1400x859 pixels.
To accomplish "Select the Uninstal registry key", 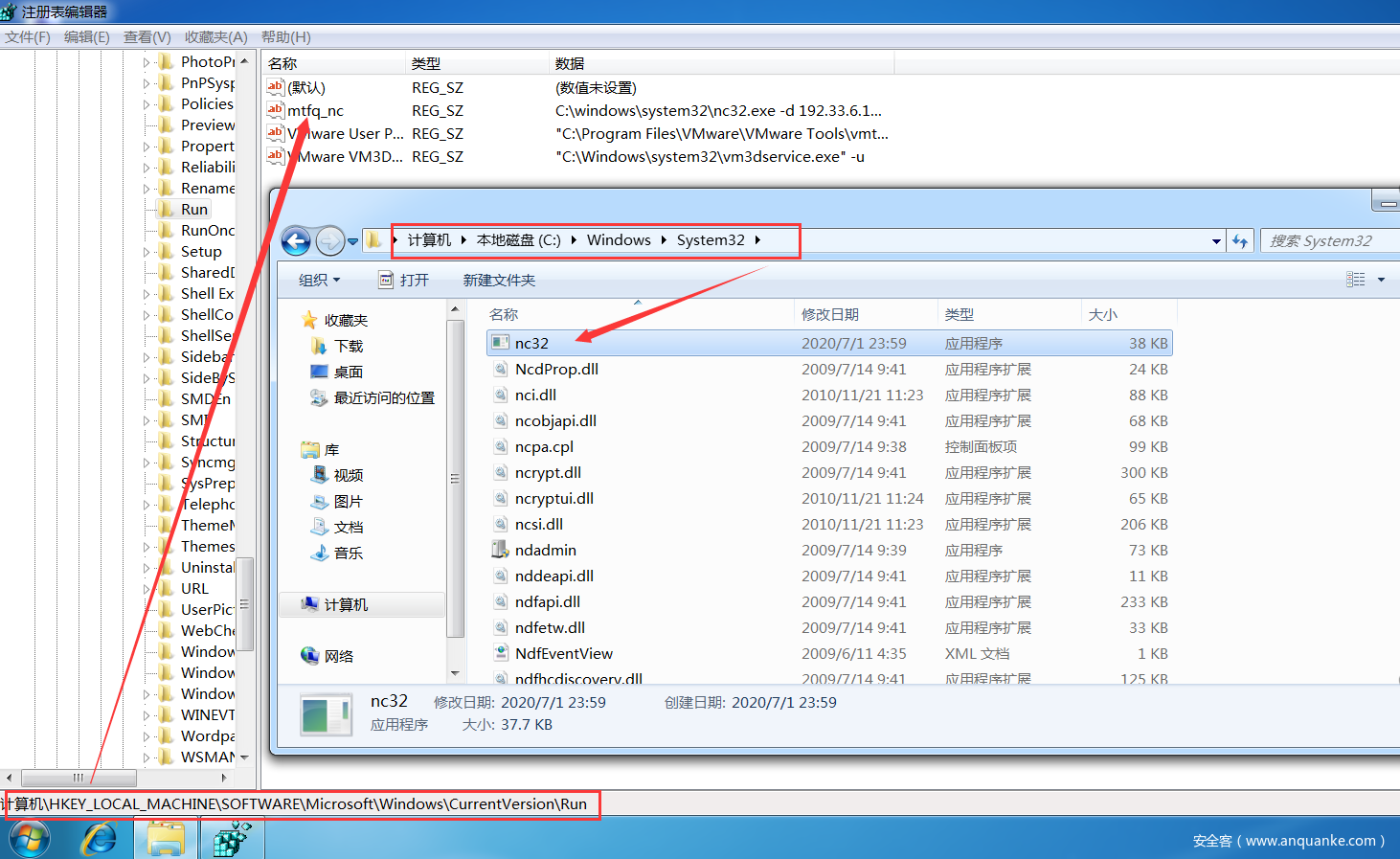I will pyautogui.click(x=207, y=568).
